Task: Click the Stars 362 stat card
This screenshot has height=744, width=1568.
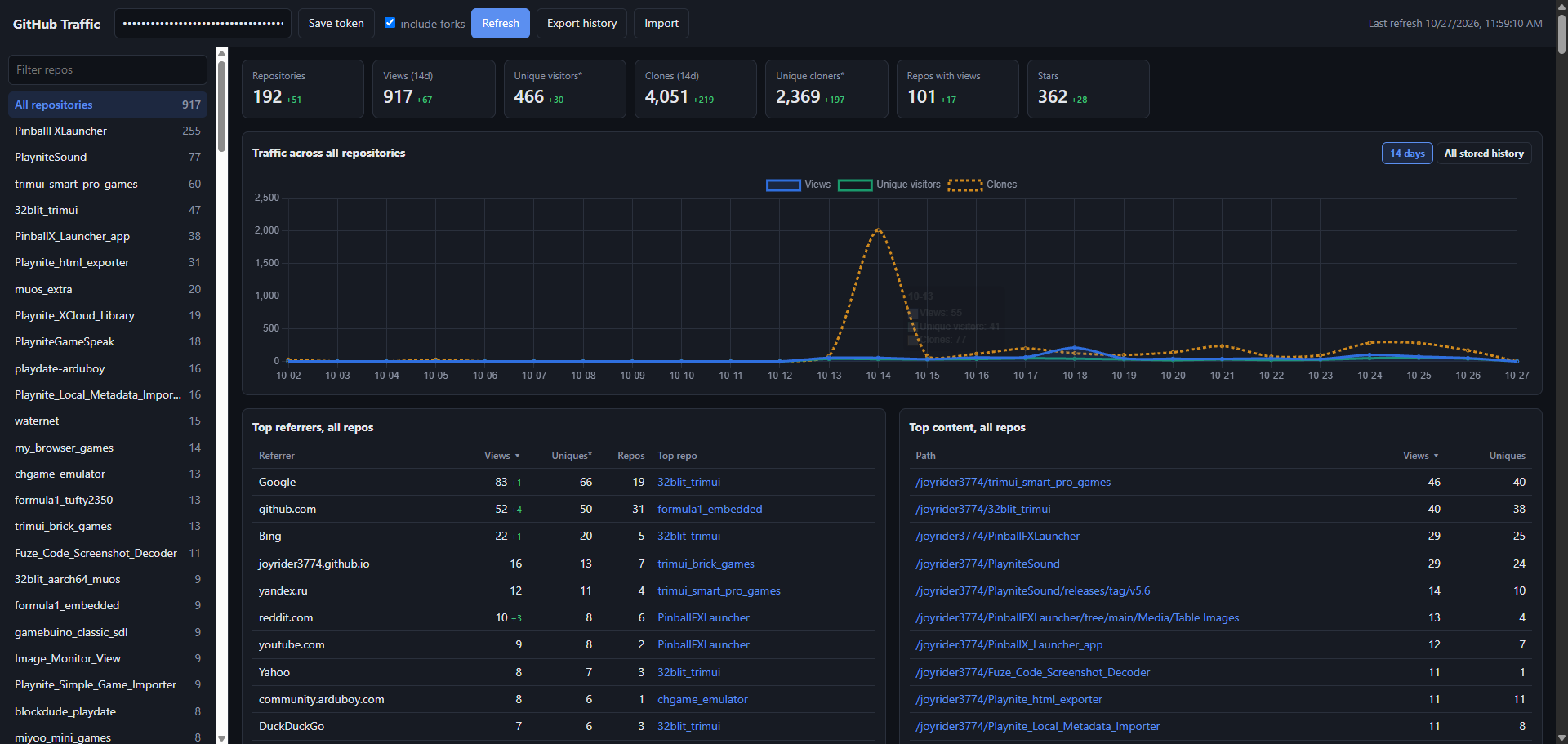Action: point(1088,89)
